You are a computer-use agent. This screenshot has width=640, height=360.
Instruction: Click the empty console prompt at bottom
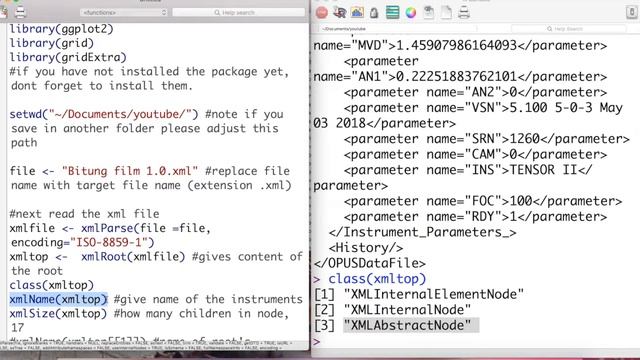[x=317, y=341]
